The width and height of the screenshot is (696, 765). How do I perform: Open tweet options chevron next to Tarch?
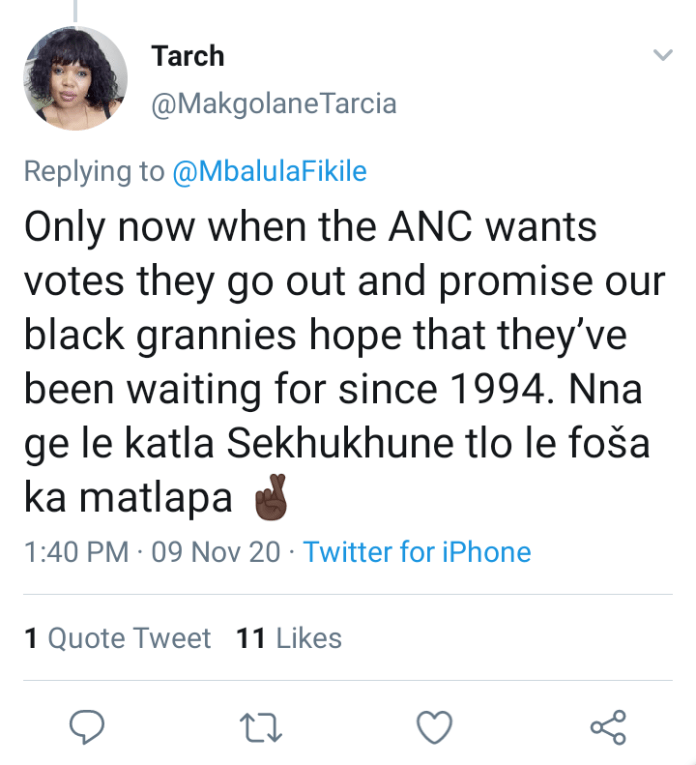(662, 55)
